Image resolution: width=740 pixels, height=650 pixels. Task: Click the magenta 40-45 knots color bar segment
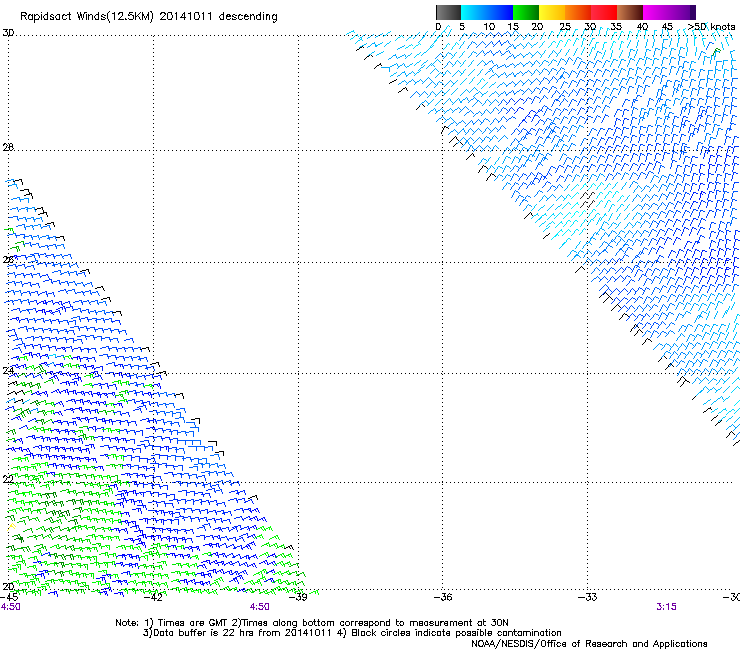click(656, 12)
